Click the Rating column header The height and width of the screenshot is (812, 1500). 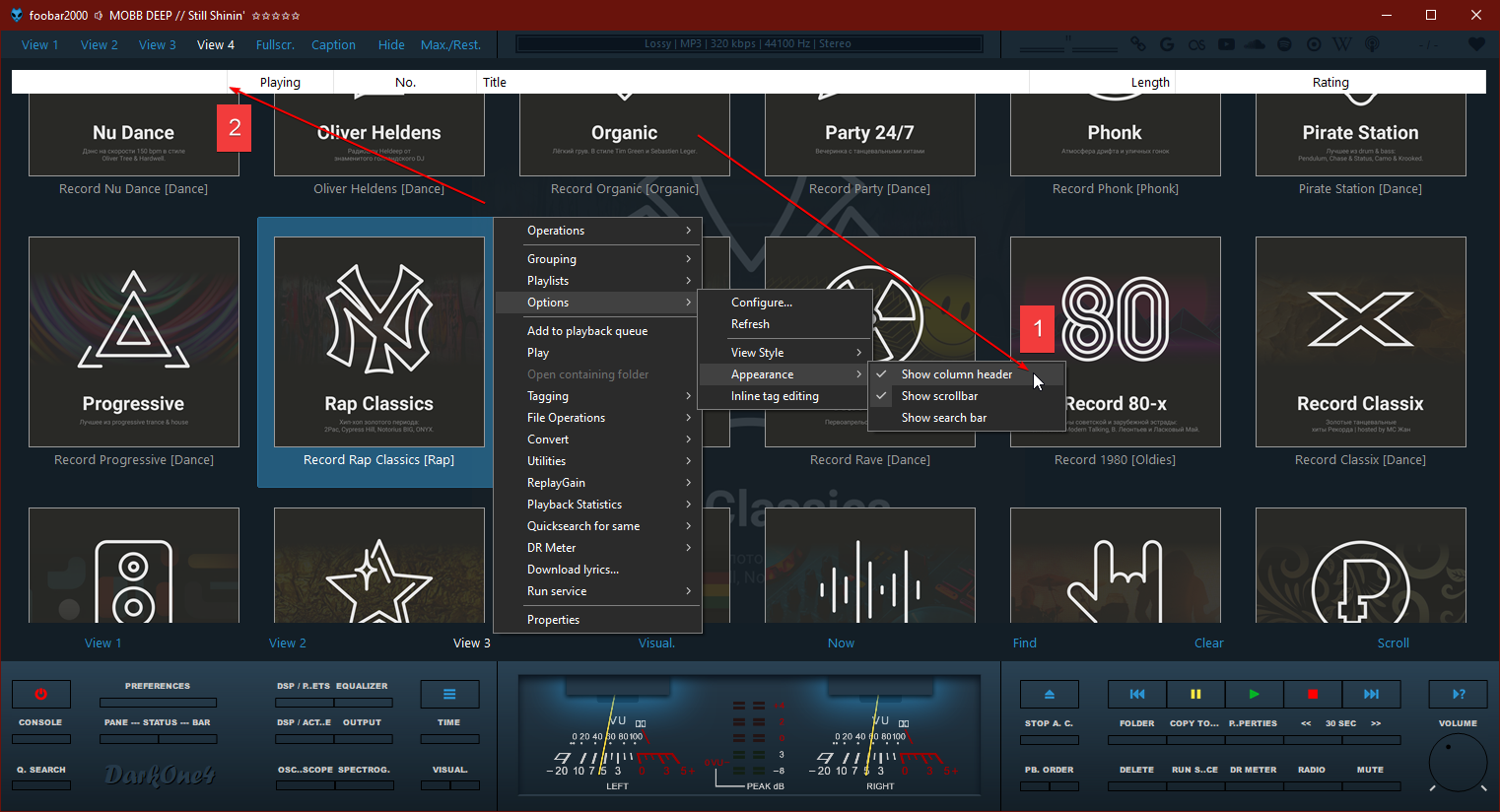[x=1330, y=83]
